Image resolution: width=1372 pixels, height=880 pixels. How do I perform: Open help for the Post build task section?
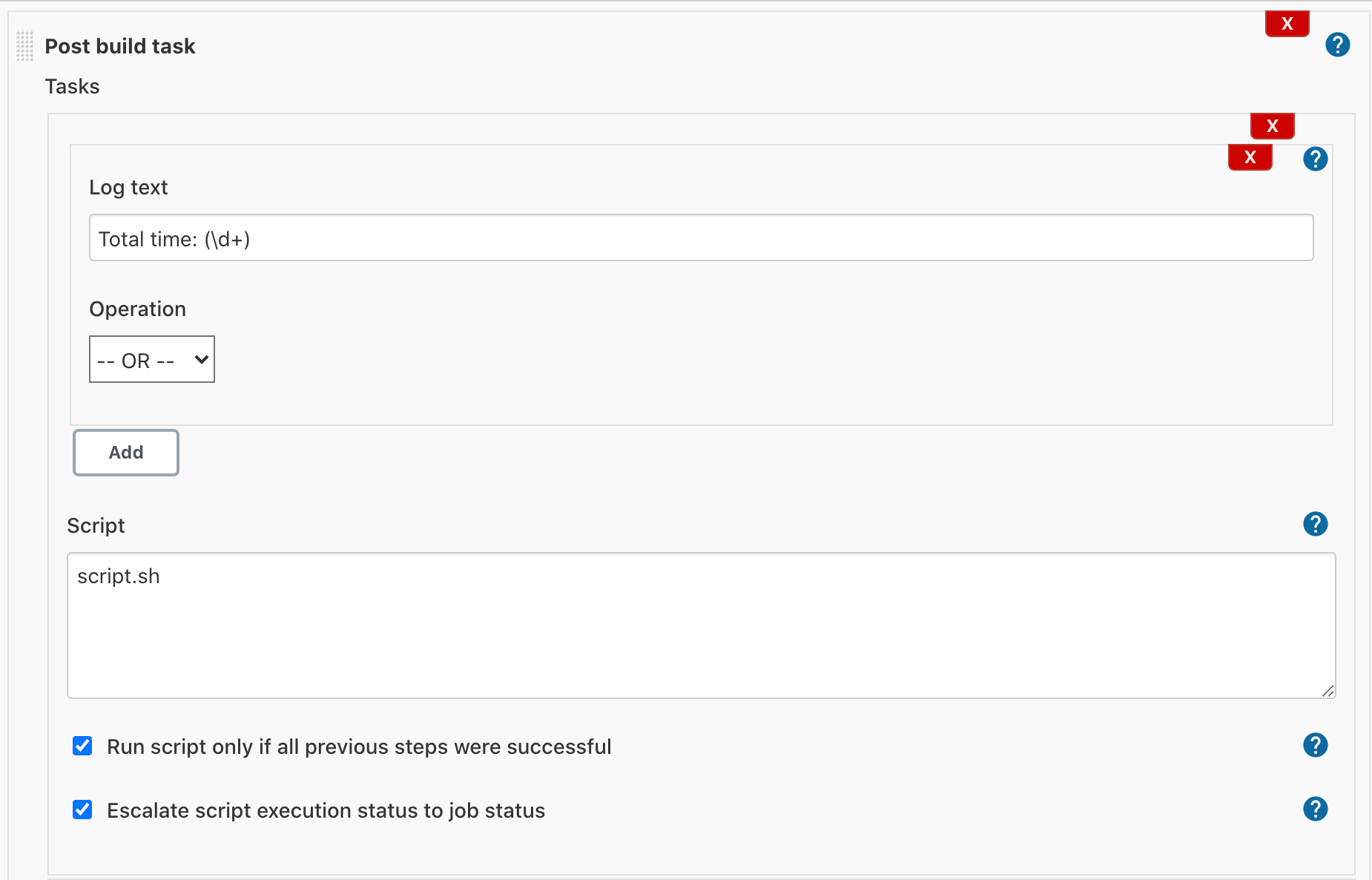[1337, 45]
